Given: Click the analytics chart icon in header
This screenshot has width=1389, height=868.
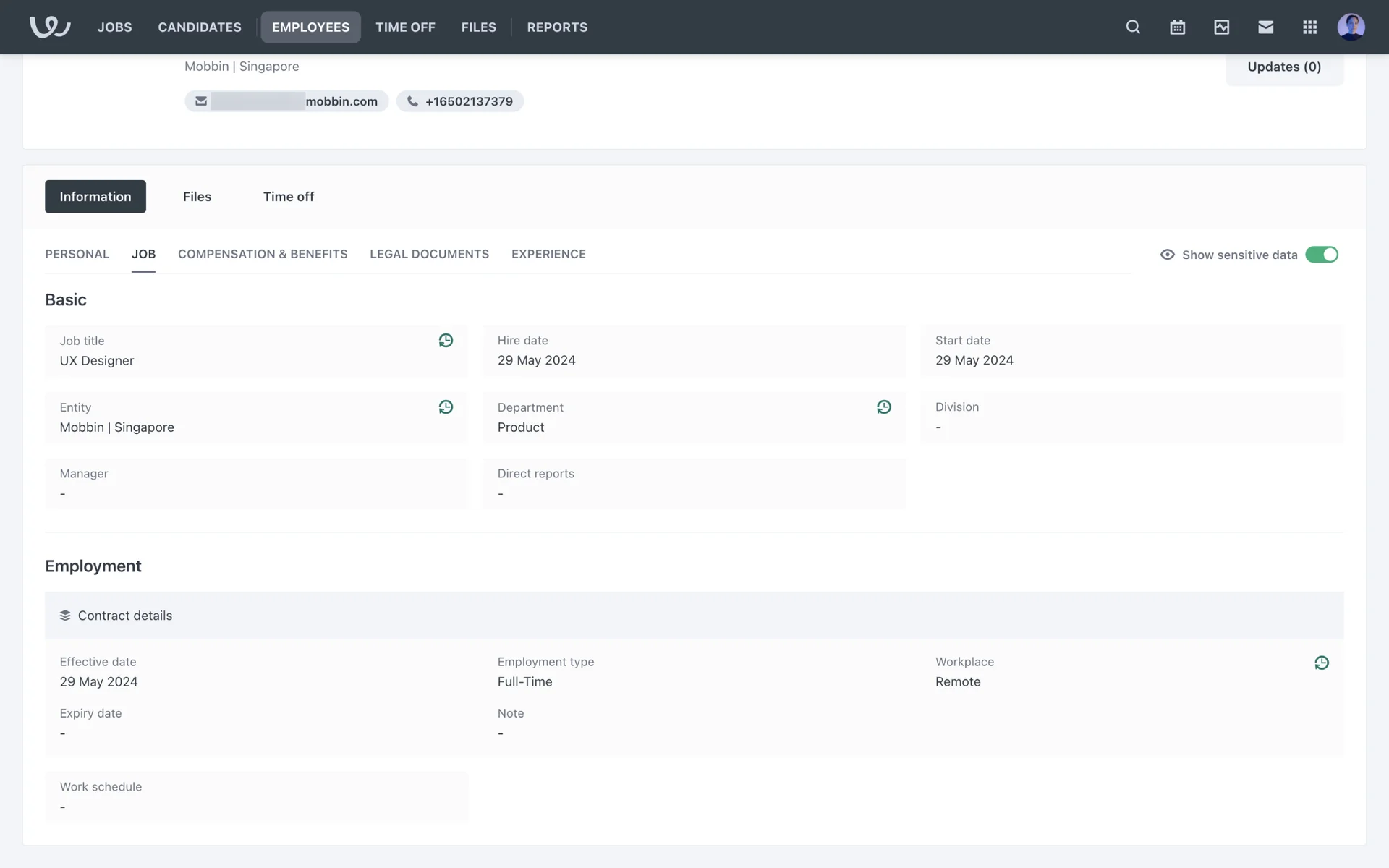Looking at the screenshot, I should pyautogui.click(x=1221, y=27).
